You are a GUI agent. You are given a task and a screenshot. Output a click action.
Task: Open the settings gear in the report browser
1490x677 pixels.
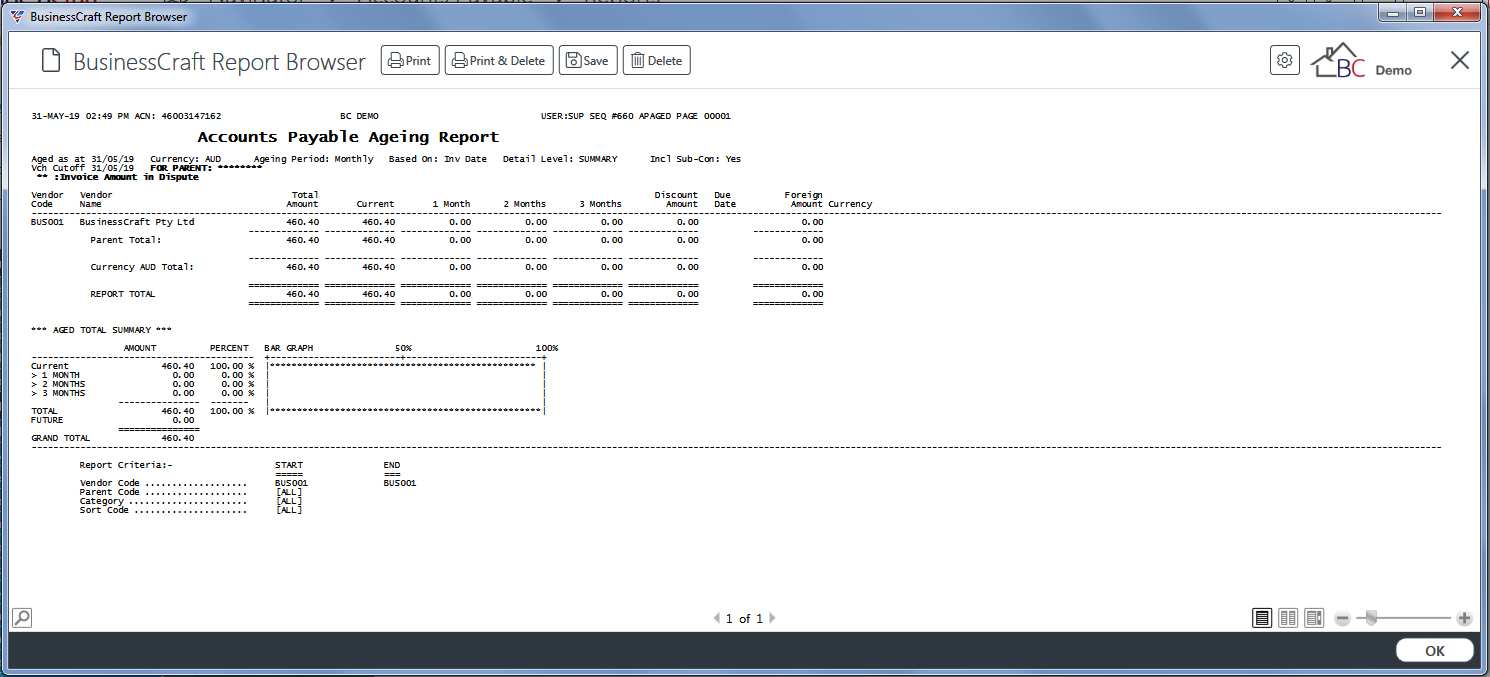[1285, 60]
